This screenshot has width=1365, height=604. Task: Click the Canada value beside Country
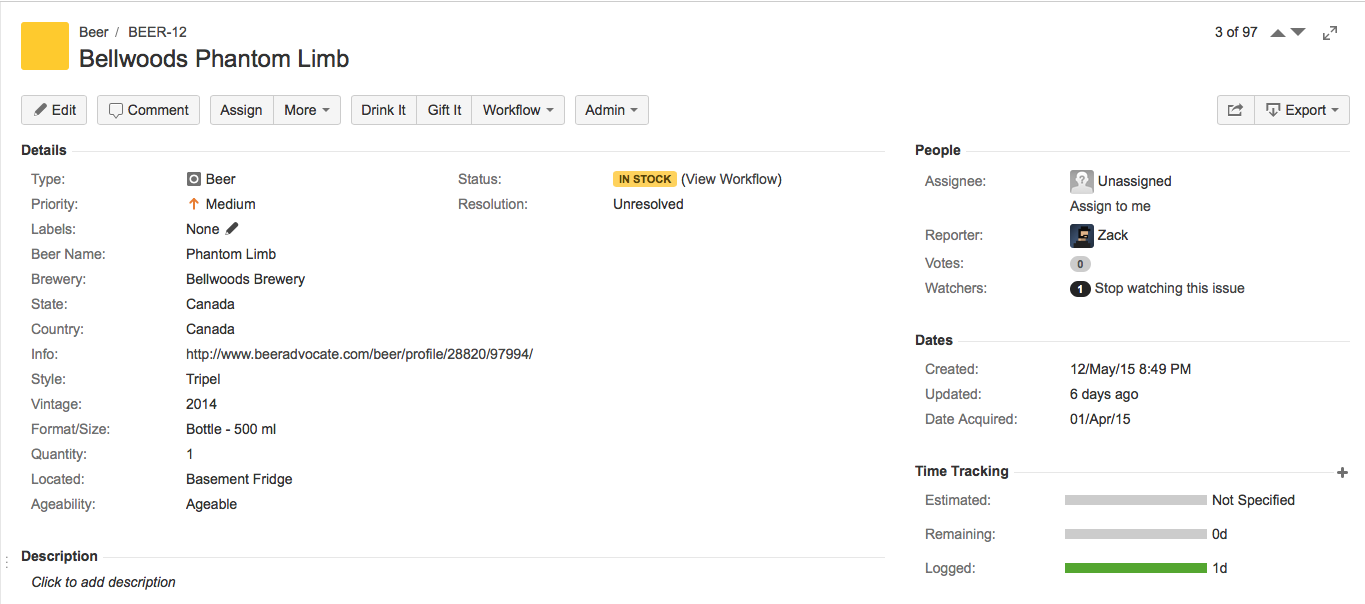(210, 329)
